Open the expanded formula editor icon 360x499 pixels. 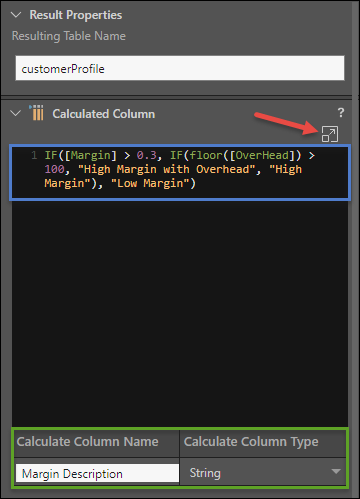coord(330,134)
